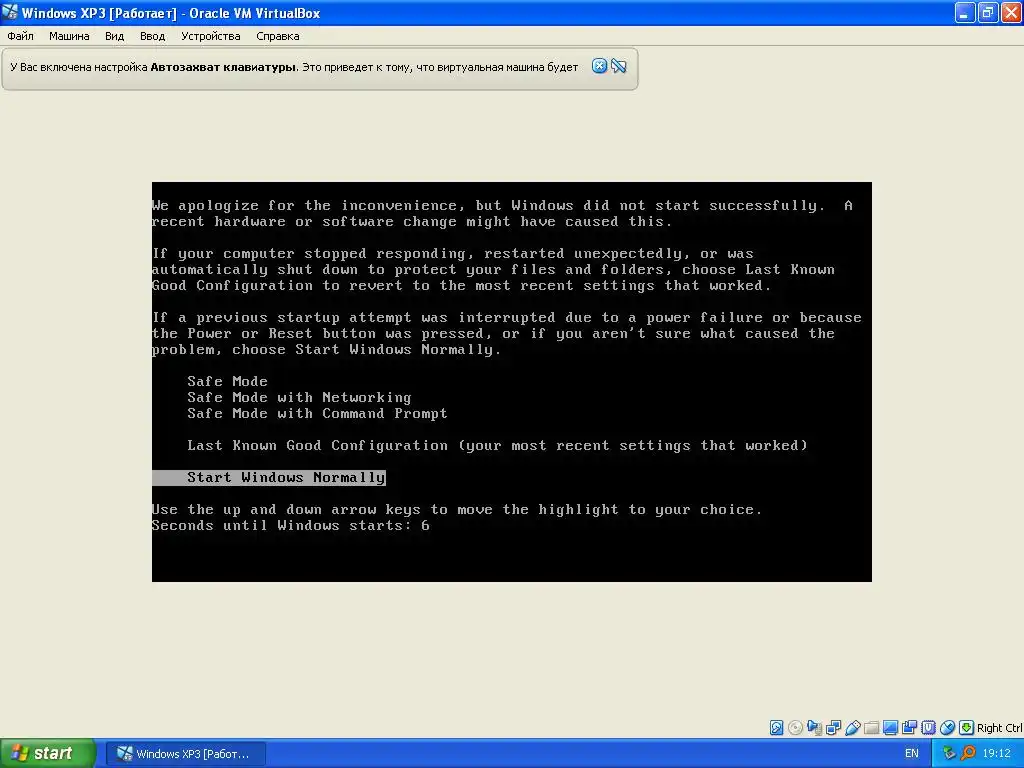This screenshot has width=1024, height=768.
Task: Click the optical disc indicator icon
Action: (x=795, y=728)
